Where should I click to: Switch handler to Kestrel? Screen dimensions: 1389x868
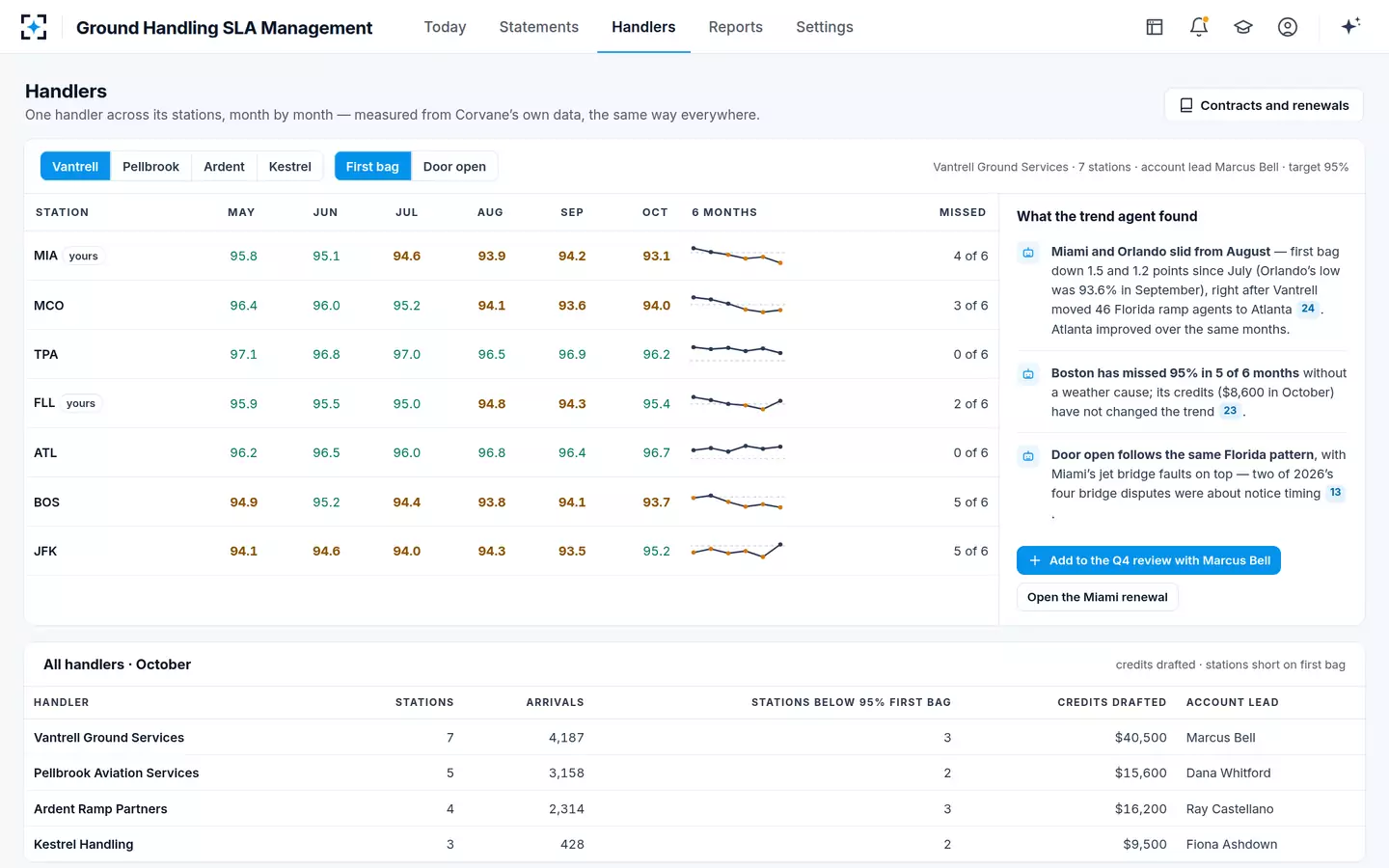click(290, 166)
